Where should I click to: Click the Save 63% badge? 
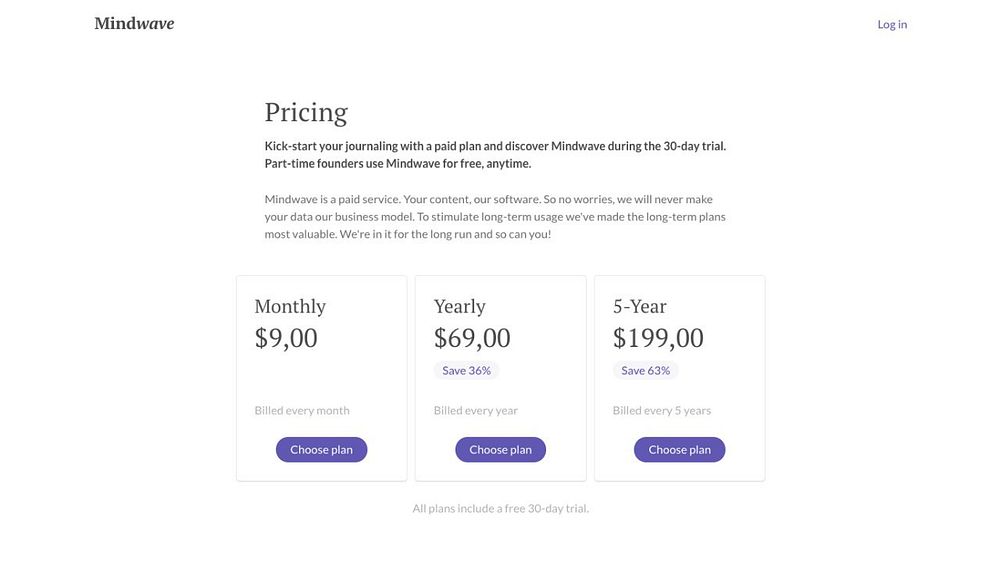[645, 370]
